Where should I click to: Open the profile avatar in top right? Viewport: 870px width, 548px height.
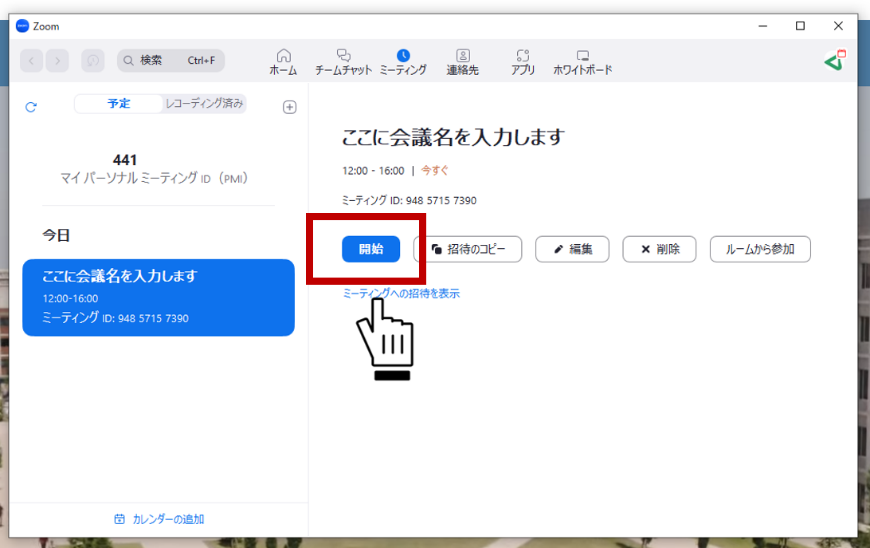pos(835,60)
